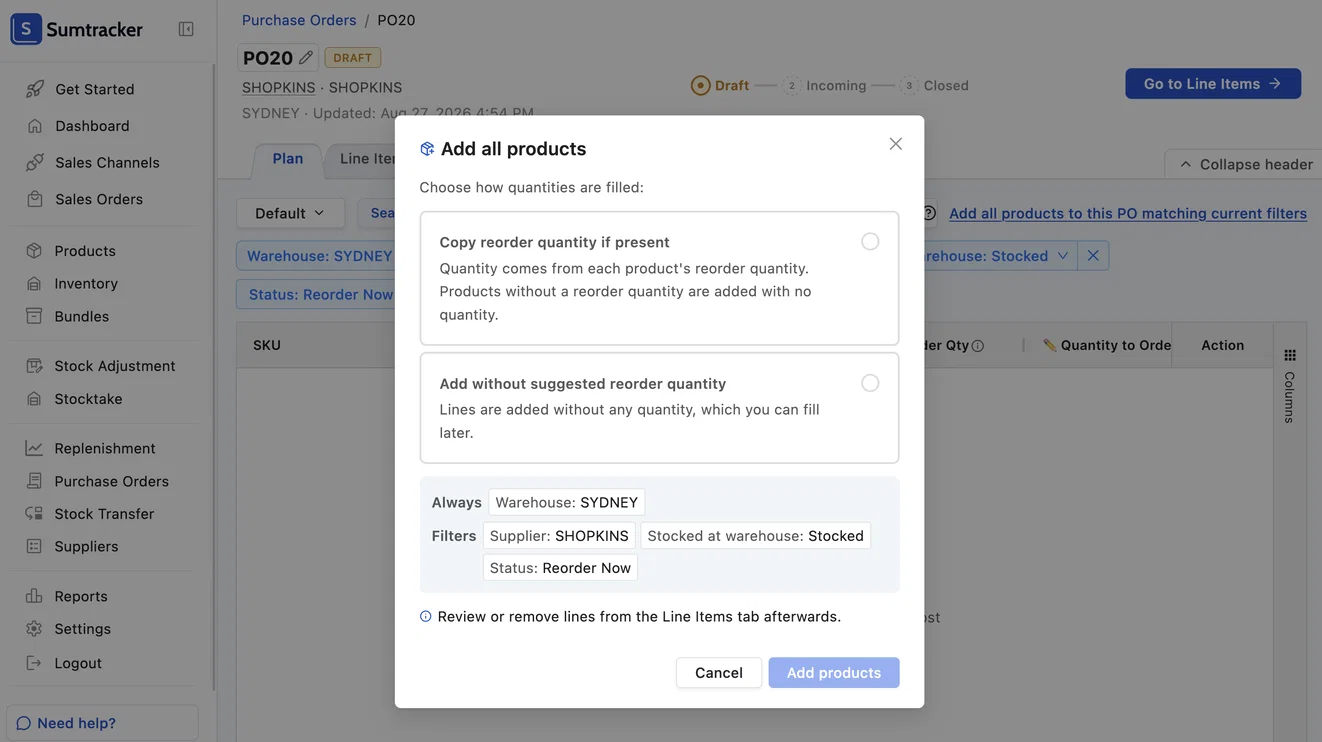This screenshot has width=1322, height=742.
Task: Click the Dashboard home icon
Action: (x=35, y=126)
